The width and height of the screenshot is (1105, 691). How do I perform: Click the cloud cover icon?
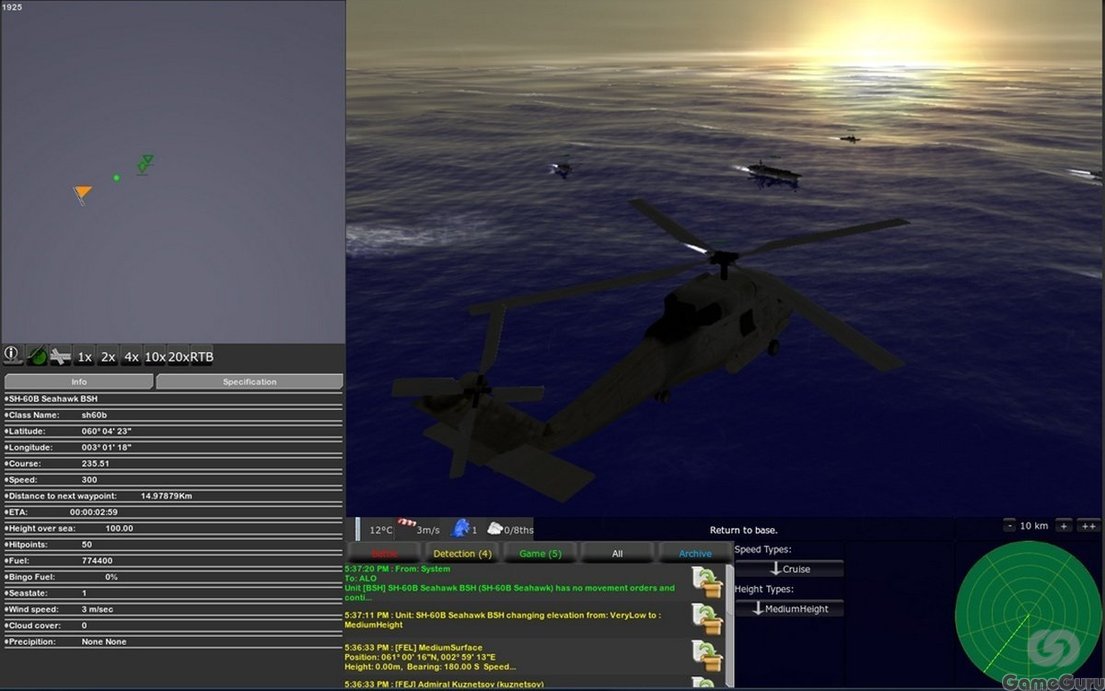(495, 528)
